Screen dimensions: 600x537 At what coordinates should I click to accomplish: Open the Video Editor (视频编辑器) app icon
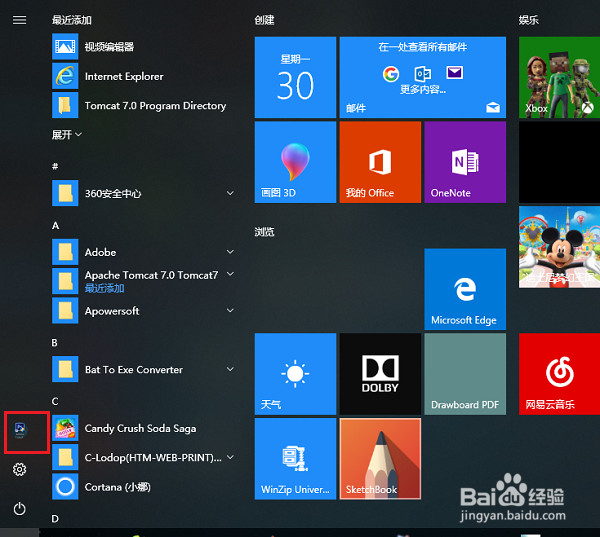click(65, 47)
